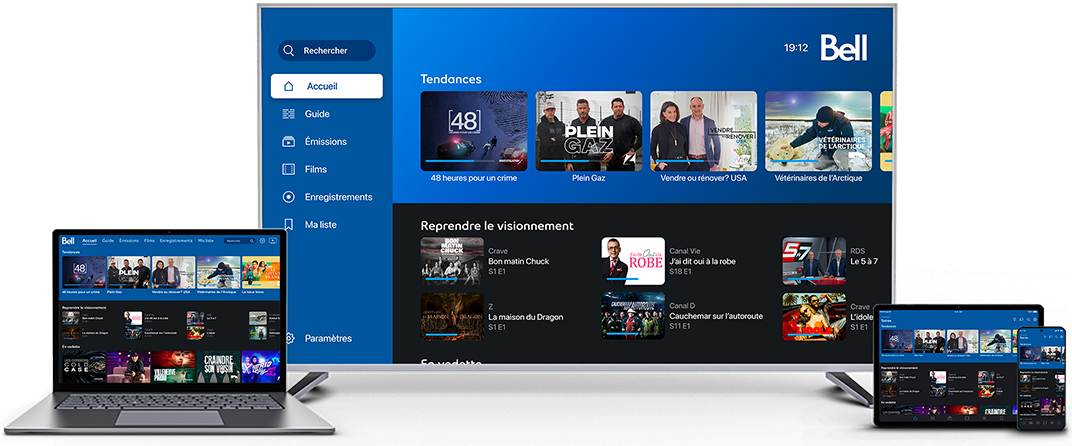Image resolution: width=1072 pixels, height=446 pixels.
Task: Click the 19:12 clock on the TV
Action: [796, 48]
